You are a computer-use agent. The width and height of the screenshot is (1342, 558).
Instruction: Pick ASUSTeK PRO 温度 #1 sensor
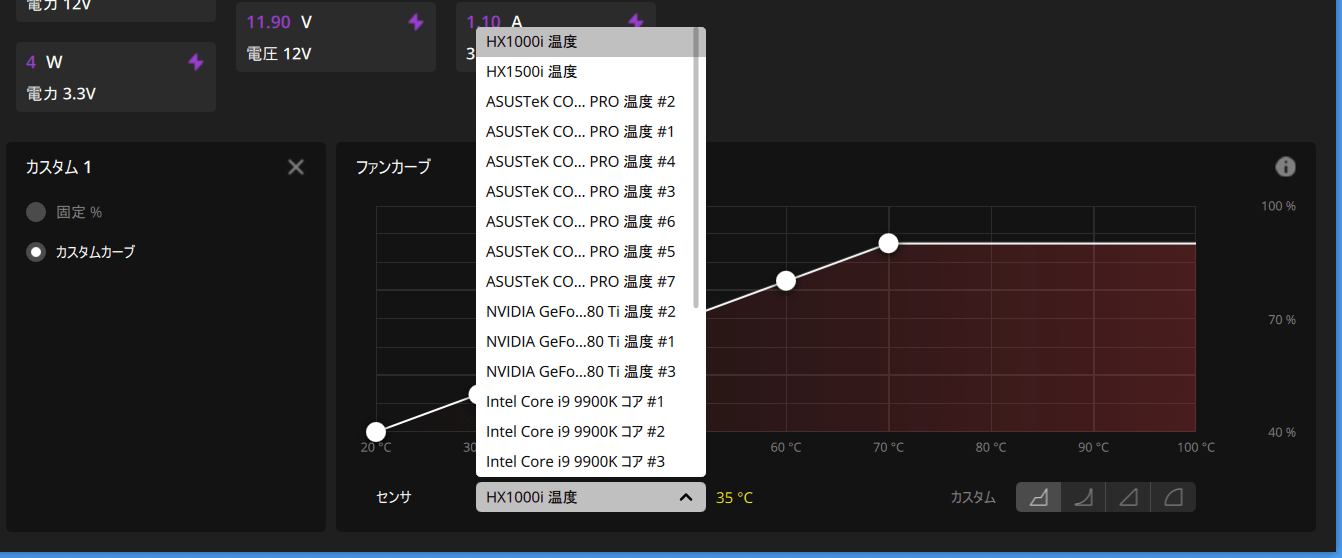click(587, 132)
